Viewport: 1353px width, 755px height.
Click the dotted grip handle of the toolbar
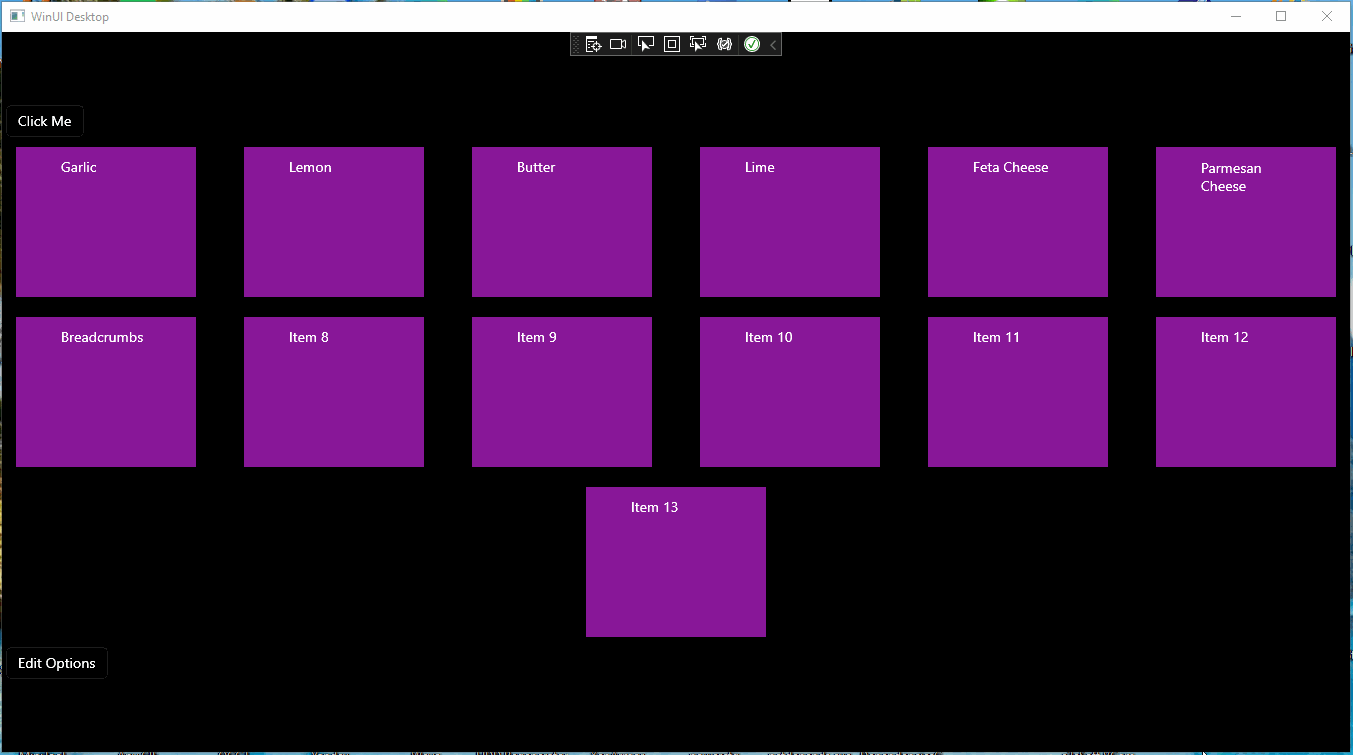point(575,44)
